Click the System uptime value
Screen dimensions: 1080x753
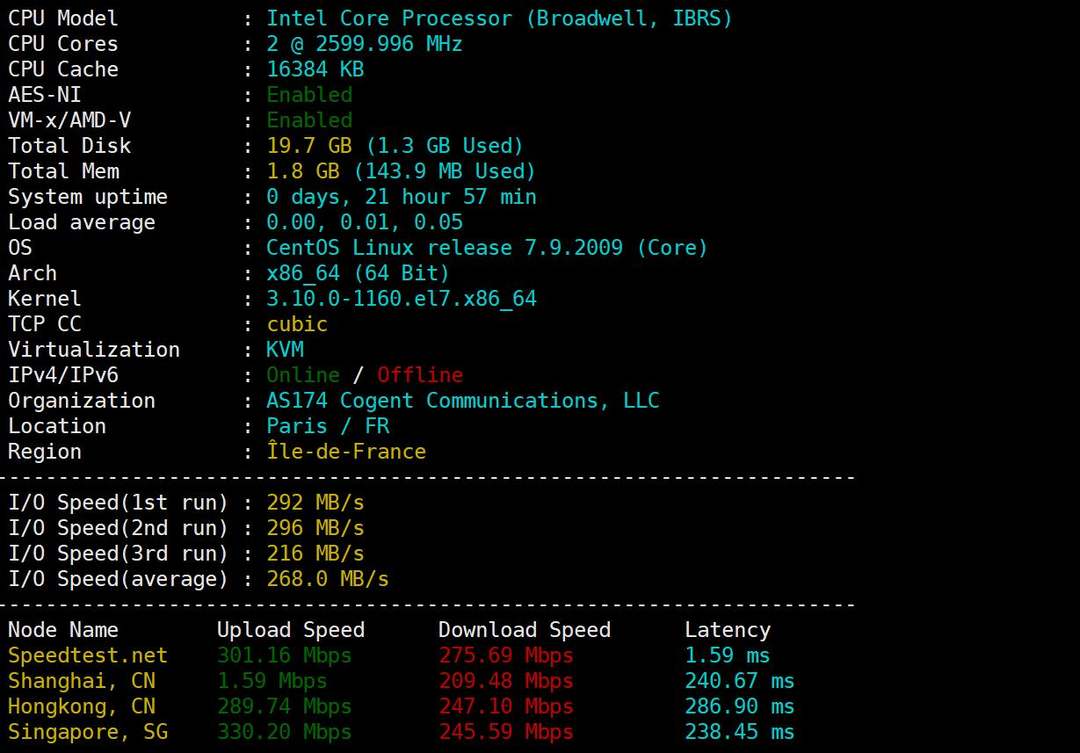tap(402, 197)
